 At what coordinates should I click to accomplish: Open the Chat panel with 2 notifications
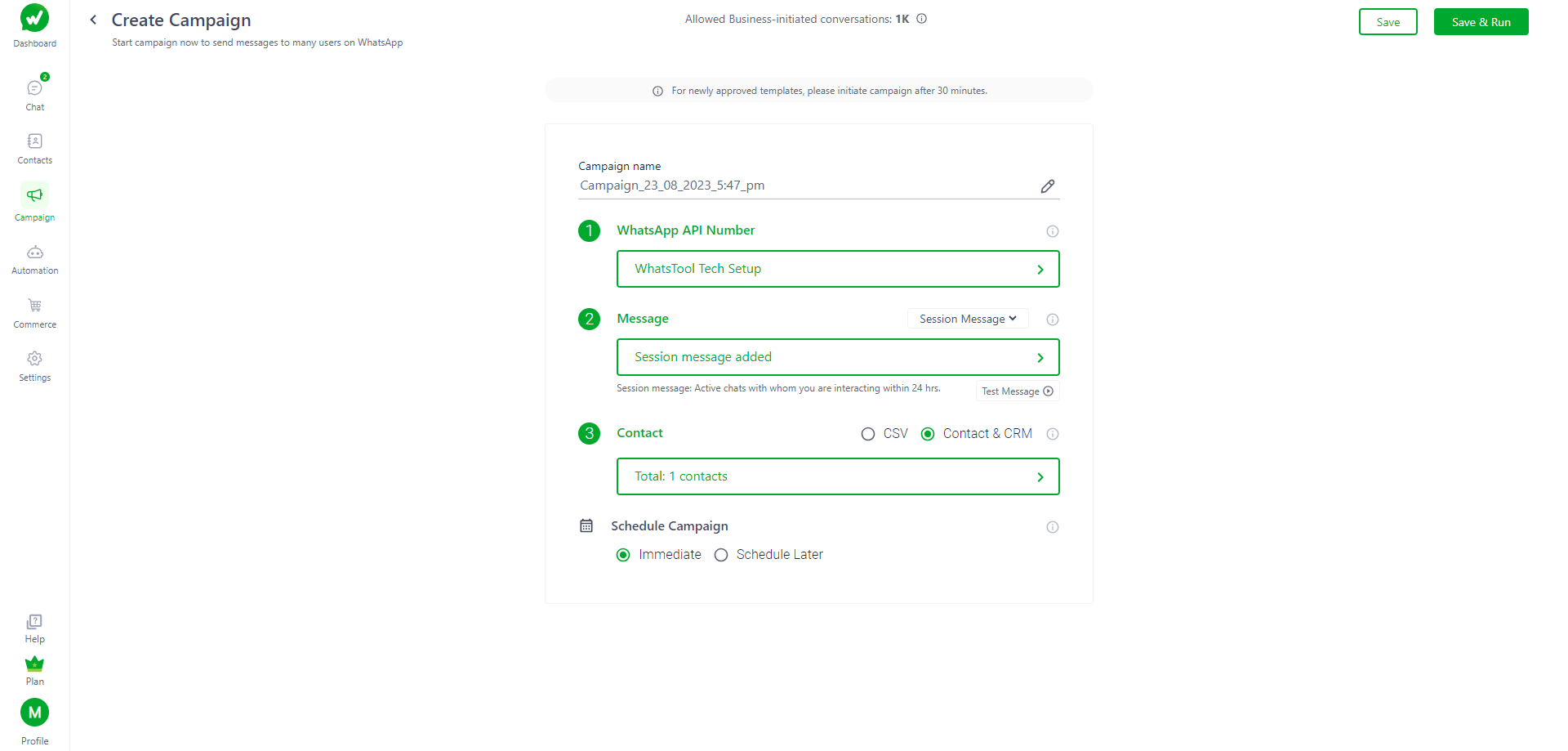coord(34,92)
